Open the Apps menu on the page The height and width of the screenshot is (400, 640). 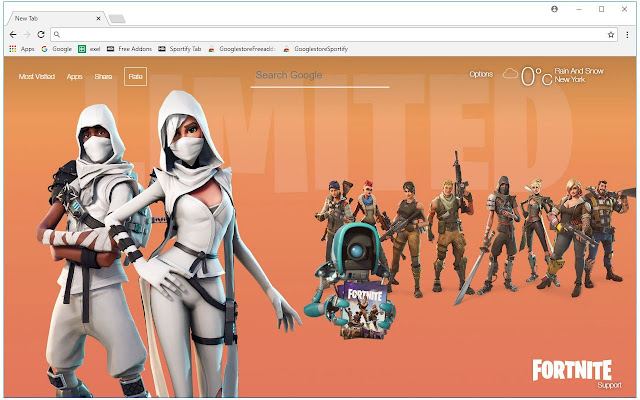click(x=75, y=76)
